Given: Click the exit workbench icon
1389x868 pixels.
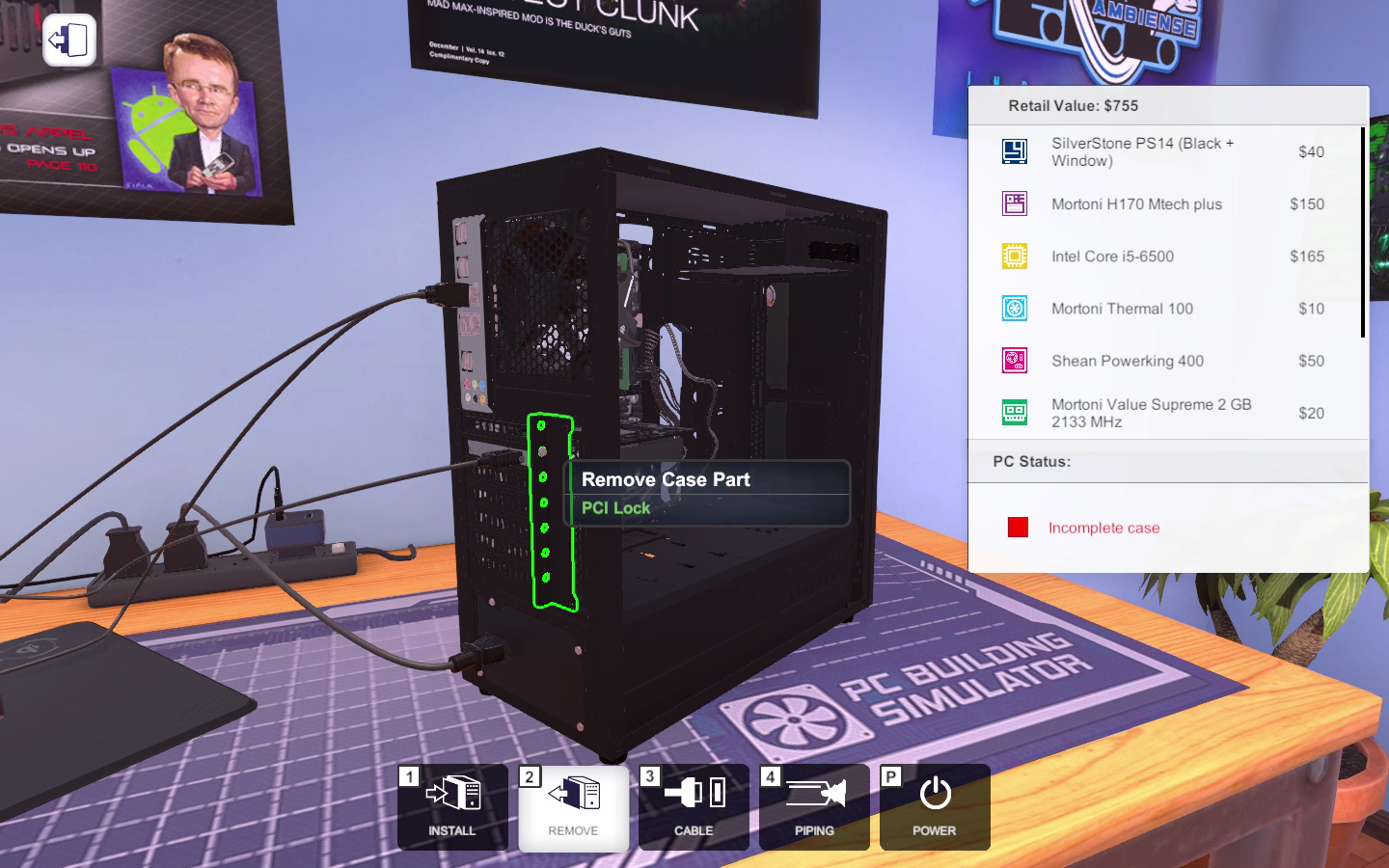Looking at the screenshot, I should coord(69,41).
